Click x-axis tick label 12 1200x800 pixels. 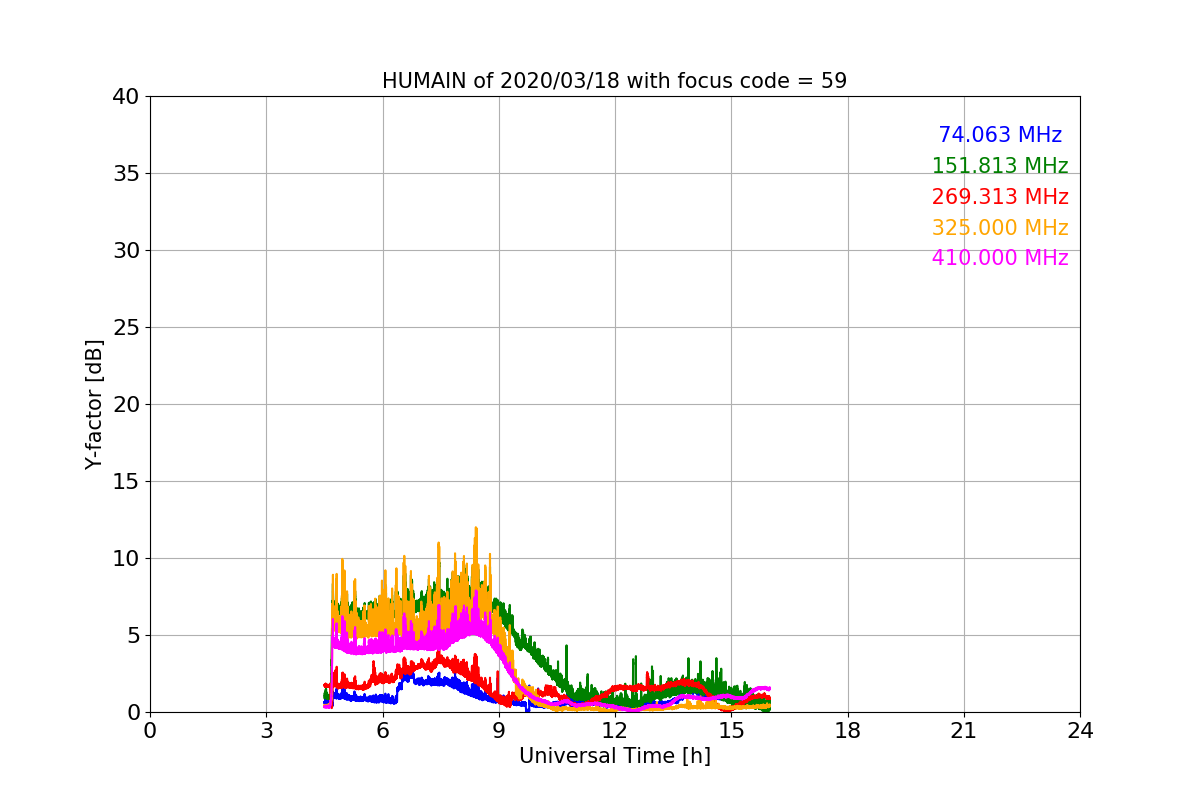click(615, 730)
